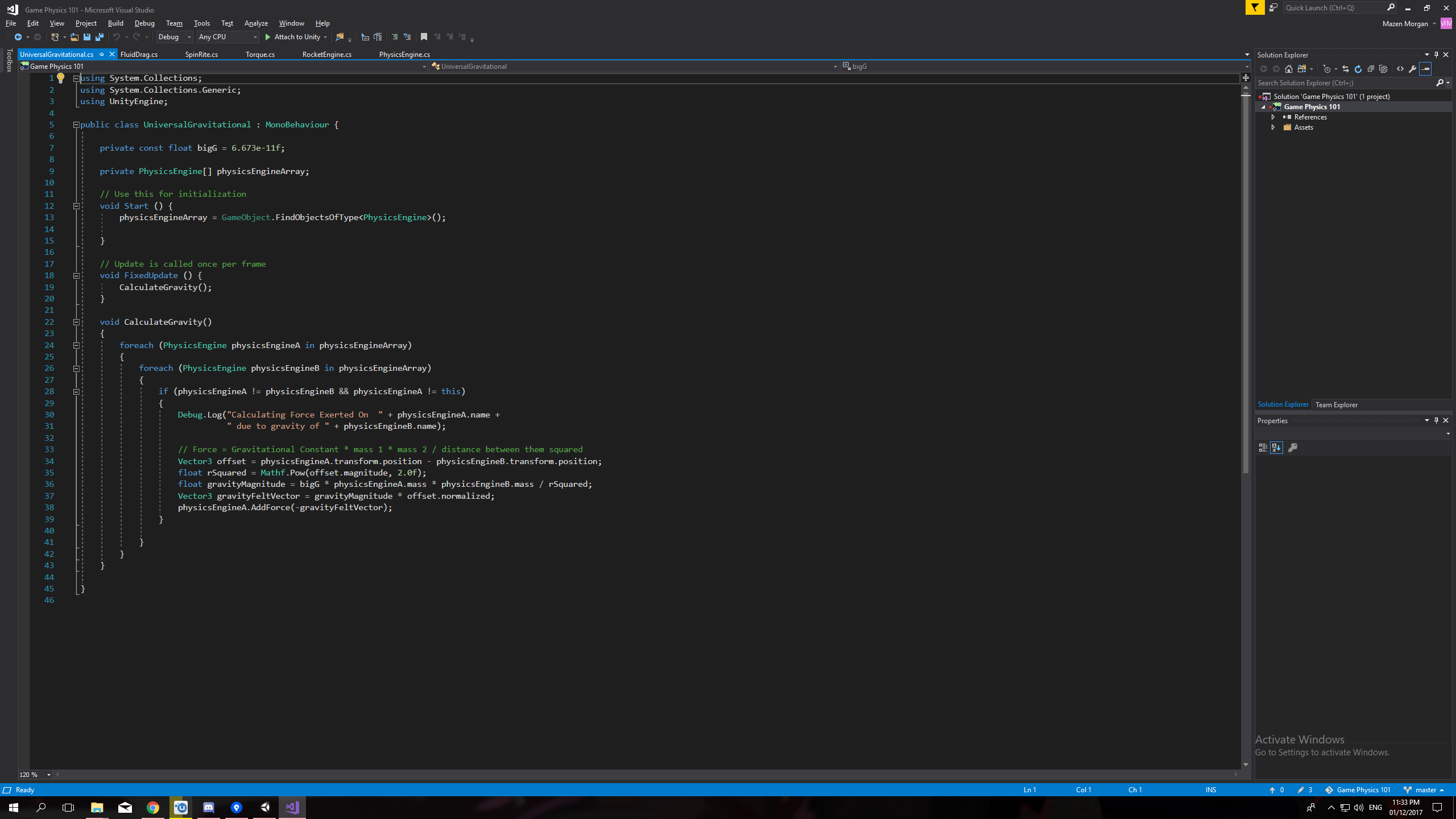Click the lightbulb quick actions icon

click(x=61, y=78)
